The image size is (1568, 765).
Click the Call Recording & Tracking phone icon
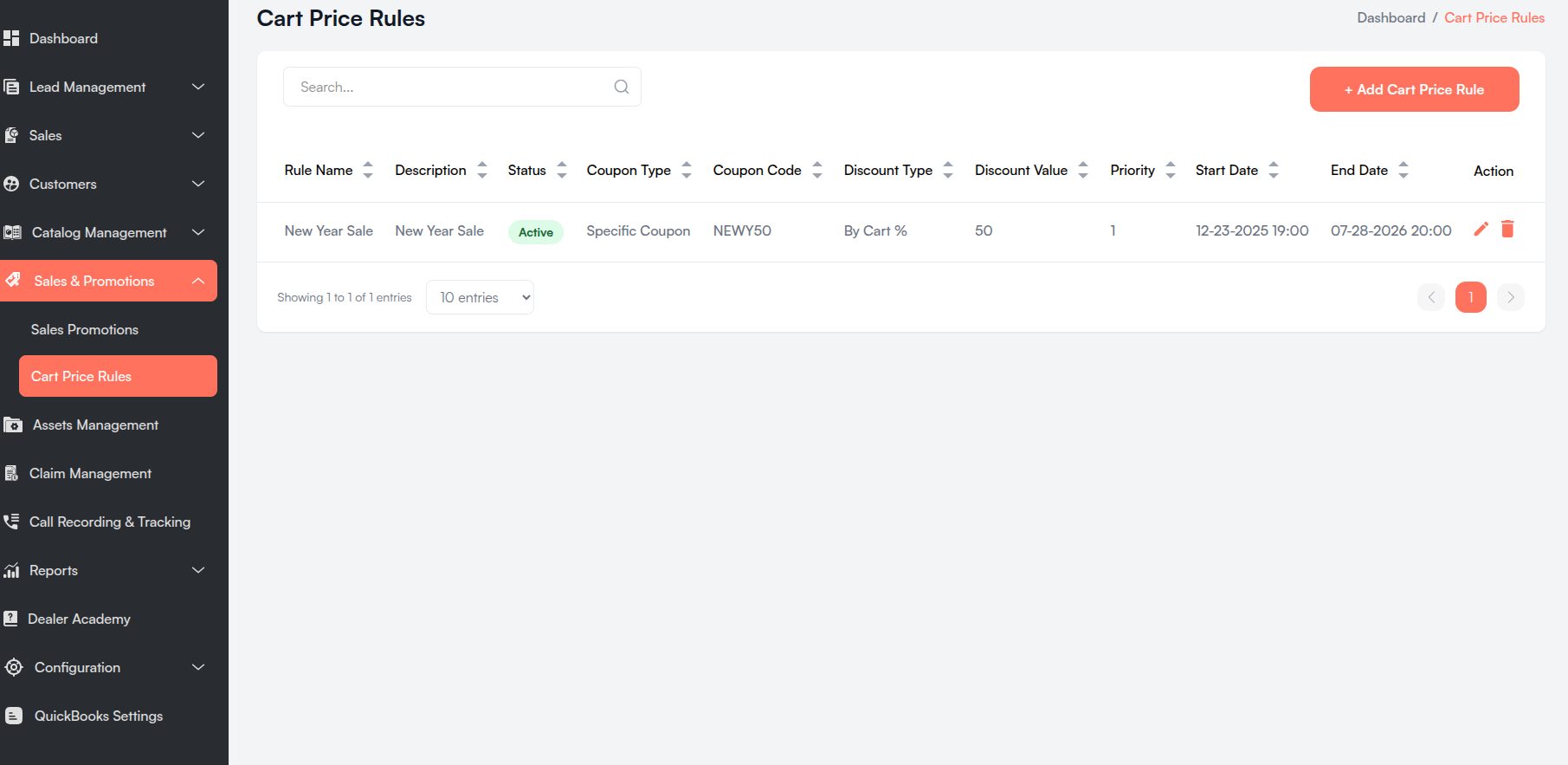pyautogui.click(x=11, y=522)
